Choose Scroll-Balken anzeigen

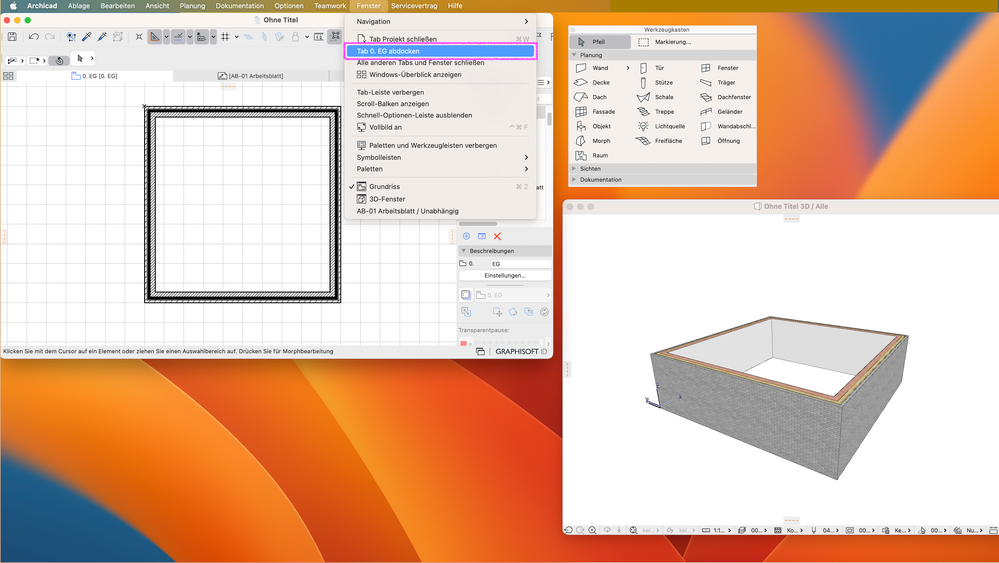point(440,104)
